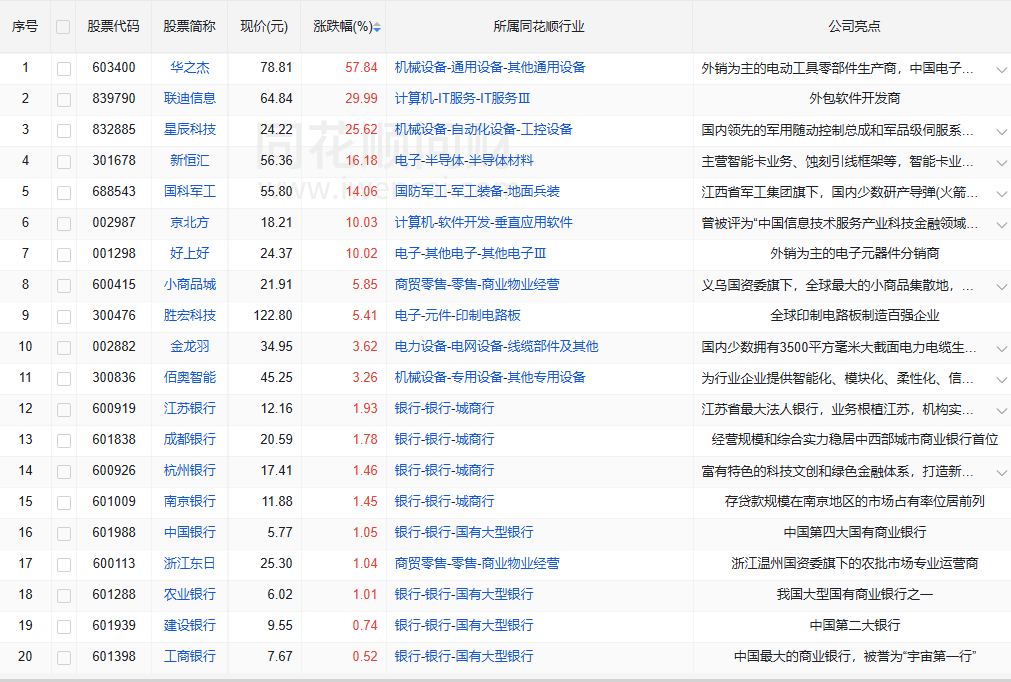Expand company highlight for 江苏银行
The width and height of the screenshot is (1011, 682).
pos(1001,410)
